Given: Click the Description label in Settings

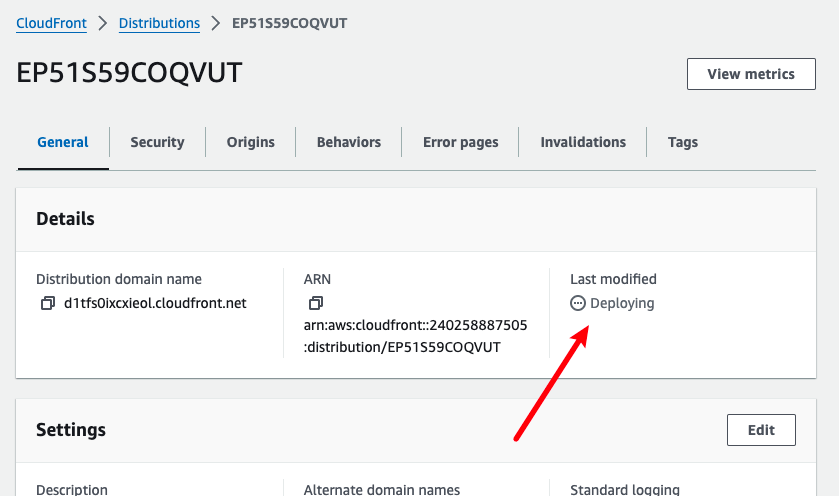Looking at the screenshot, I should (72, 490).
